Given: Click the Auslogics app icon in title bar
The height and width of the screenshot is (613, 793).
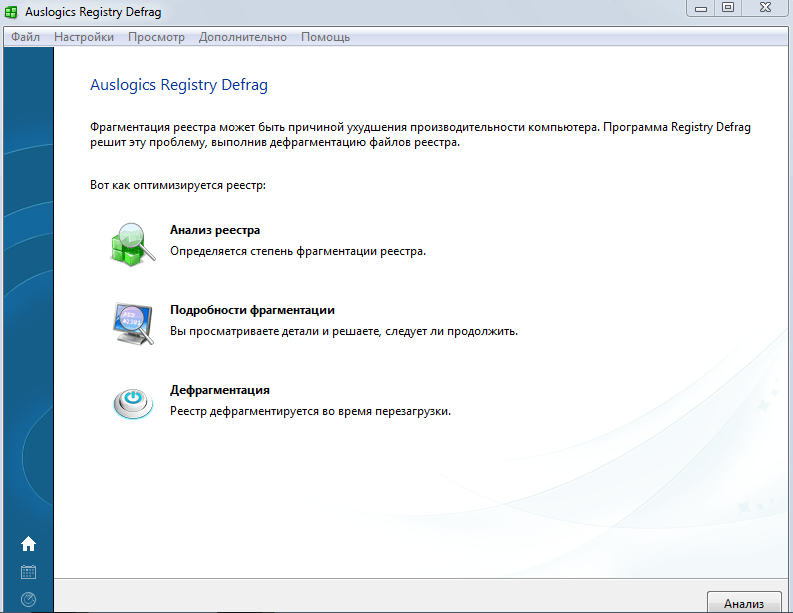Looking at the screenshot, I should click(11, 12).
